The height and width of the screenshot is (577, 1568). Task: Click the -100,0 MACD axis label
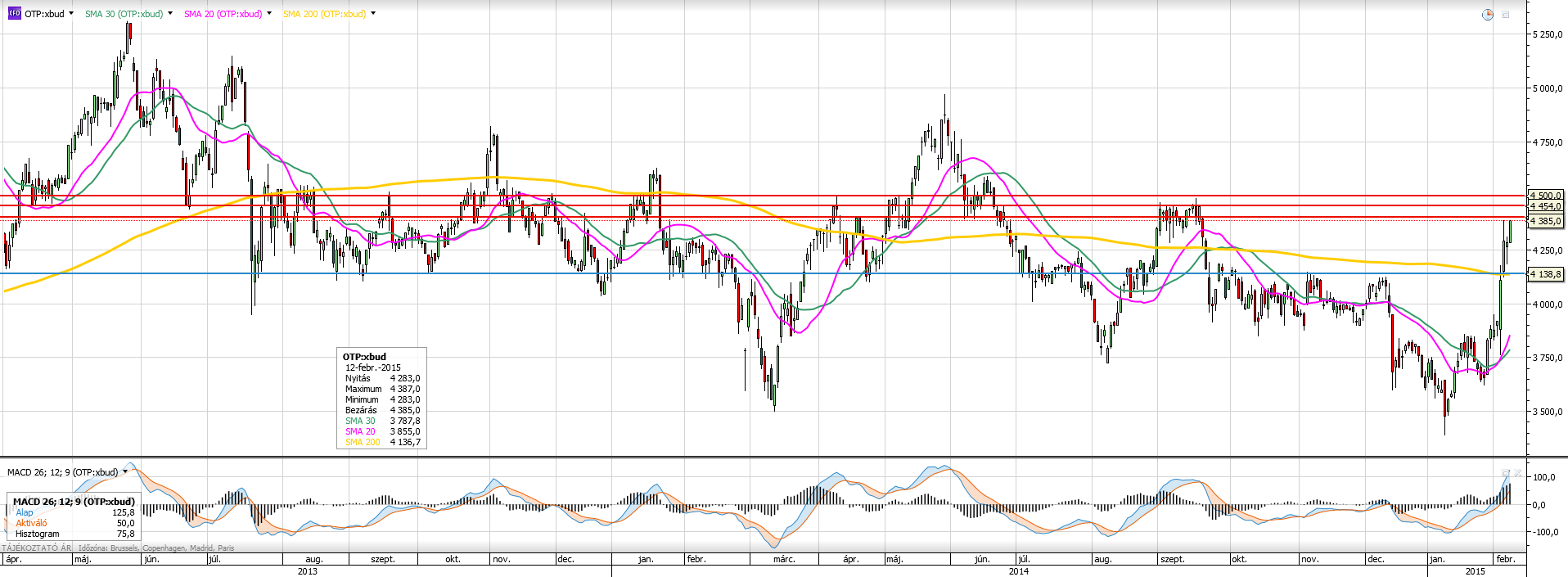1544,532
